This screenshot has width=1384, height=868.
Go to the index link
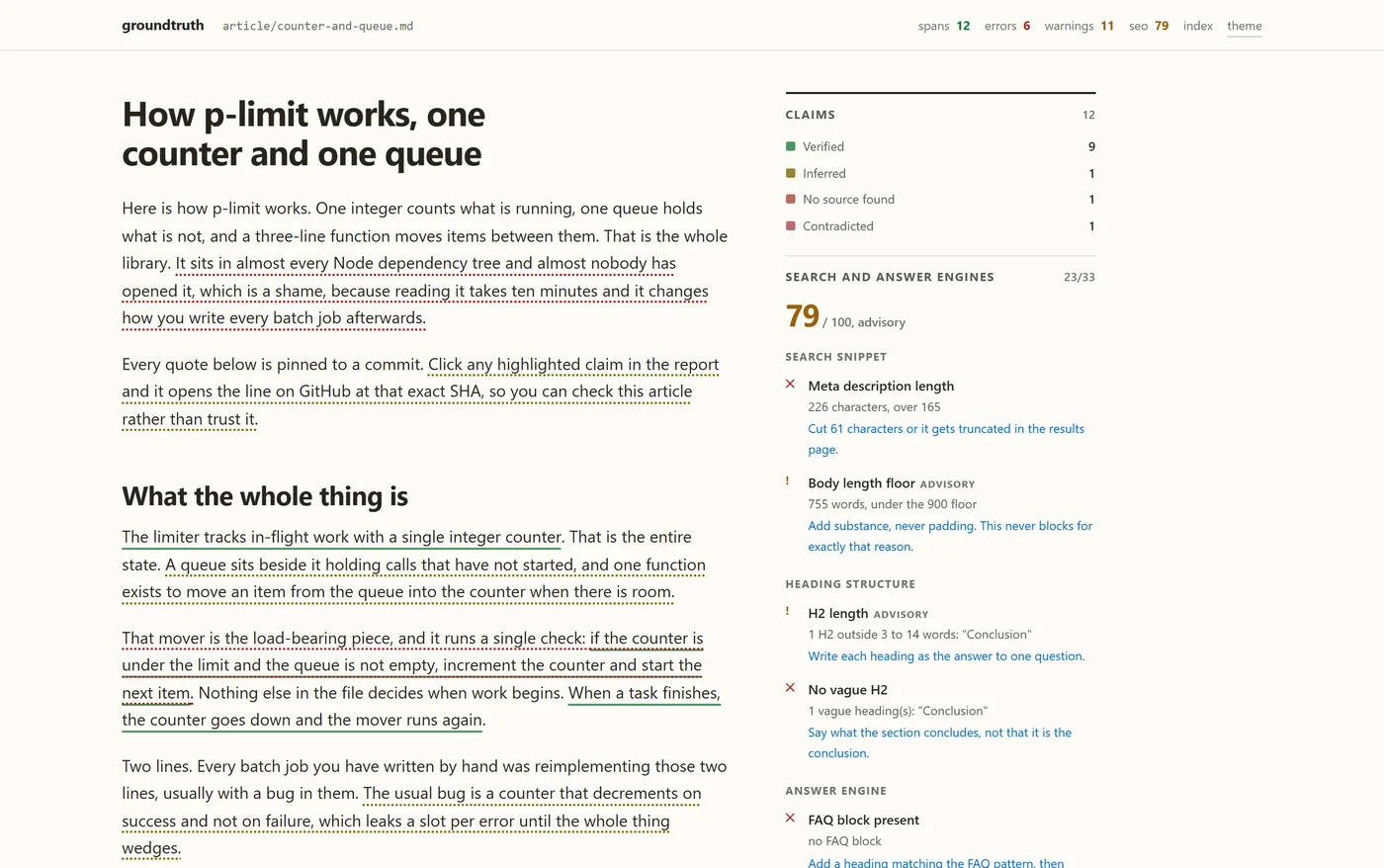click(1197, 26)
